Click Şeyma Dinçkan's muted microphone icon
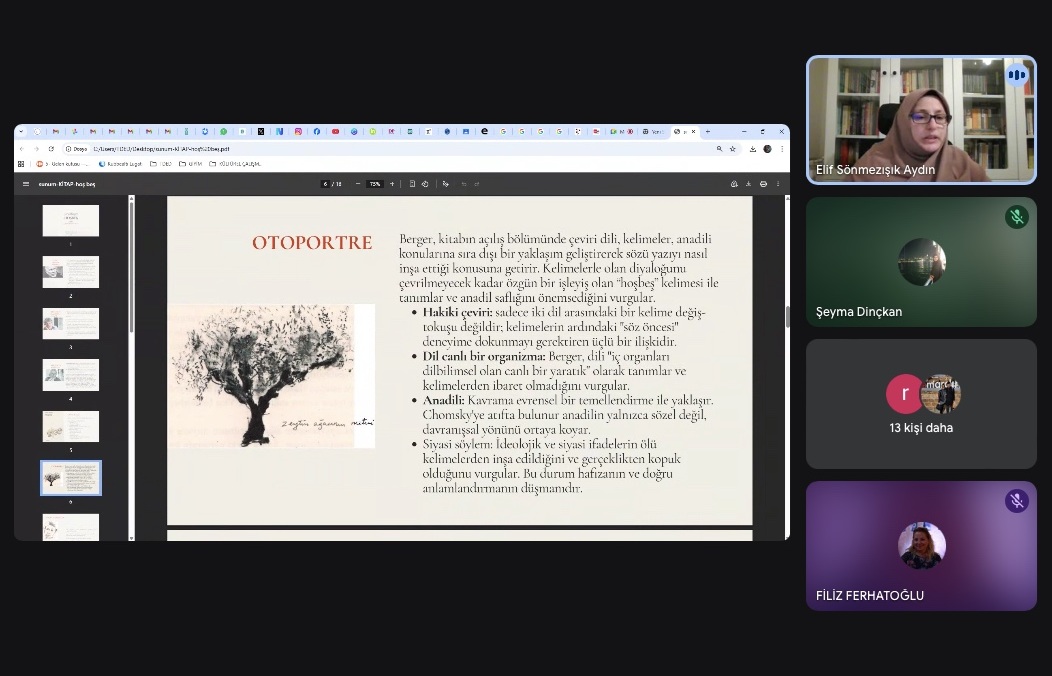Screen dimensions: 1052x676 coord(1016,217)
